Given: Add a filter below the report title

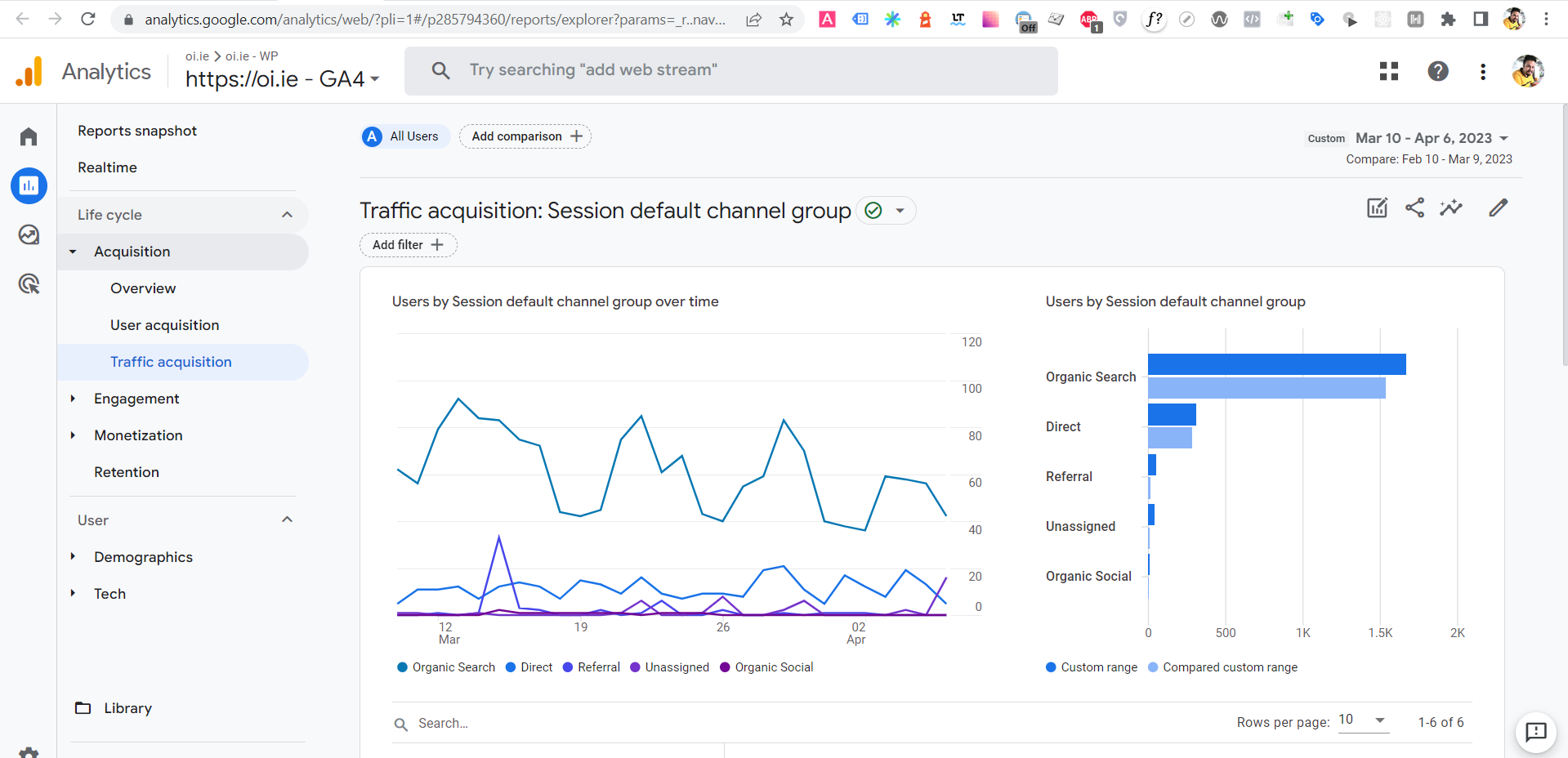Looking at the screenshot, I should tap(408, 245).
